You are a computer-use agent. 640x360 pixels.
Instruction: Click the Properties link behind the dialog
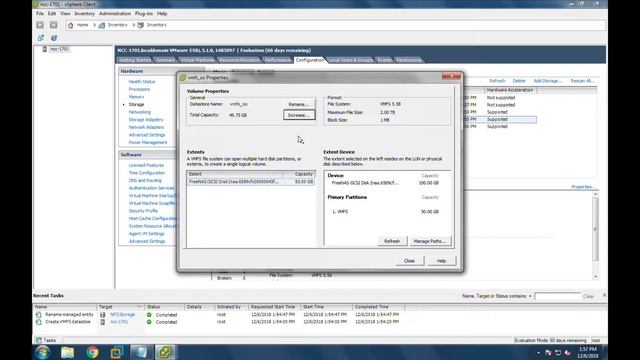583,187
